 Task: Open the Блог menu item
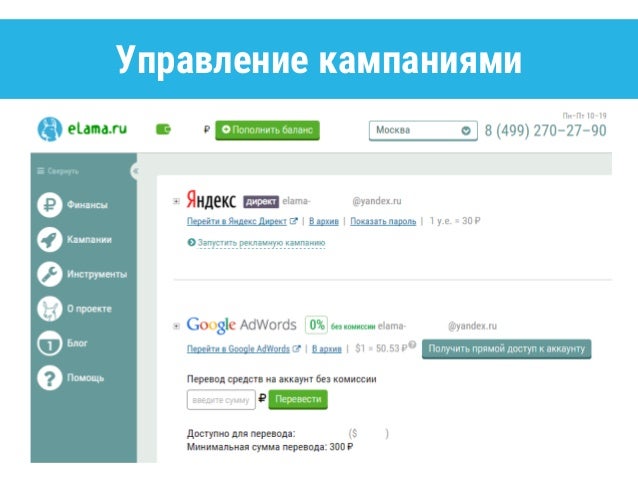77,343
